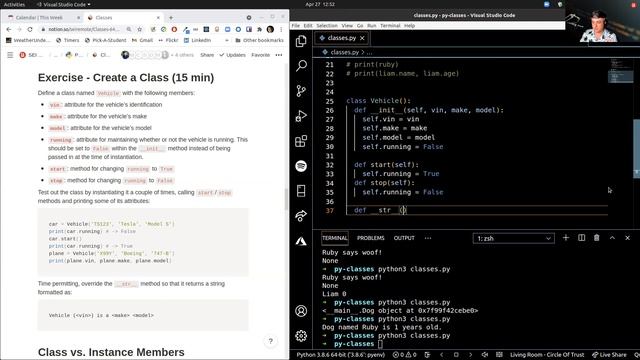Open the Source Control view
640x360 pixels.
(301, 91)
